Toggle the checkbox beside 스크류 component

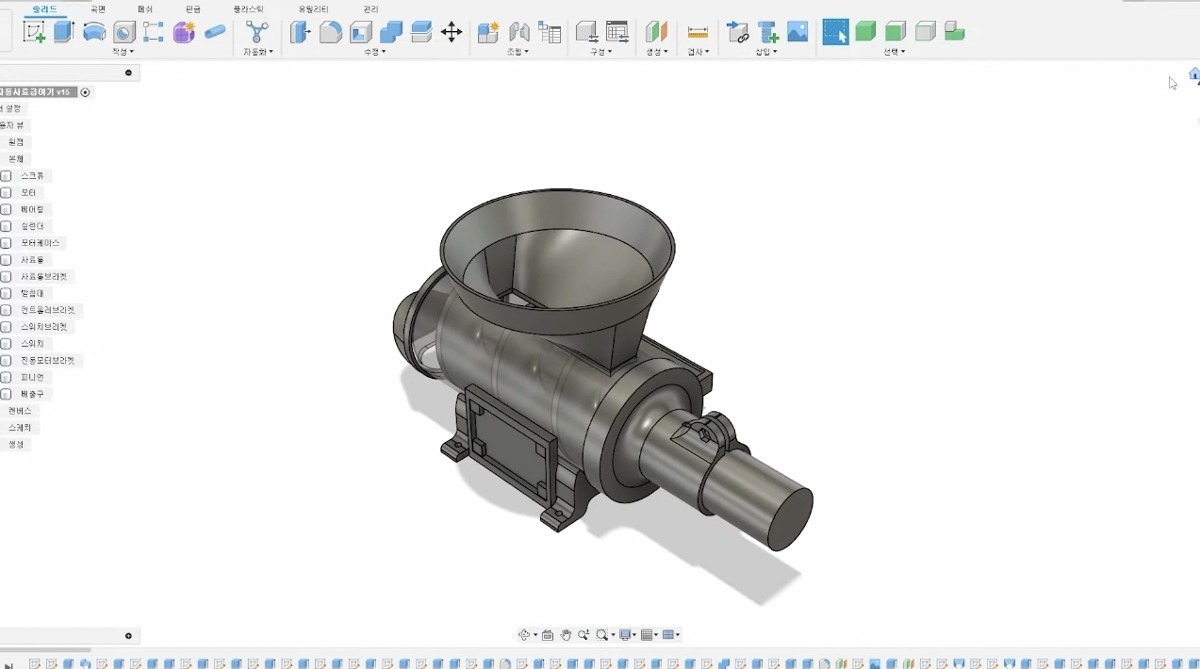click(x=6, y=176)
